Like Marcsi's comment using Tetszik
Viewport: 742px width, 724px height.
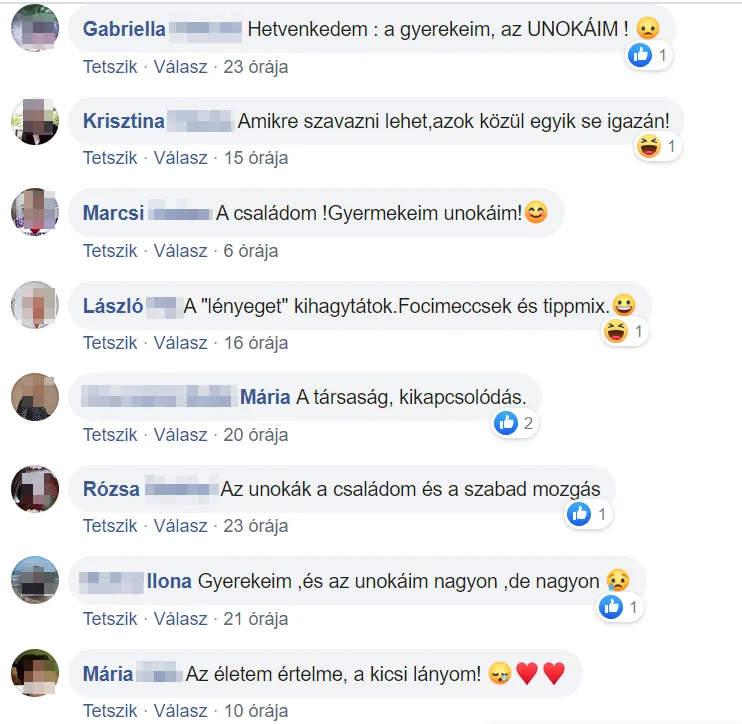pyautogui.click(x=110, y=250)
